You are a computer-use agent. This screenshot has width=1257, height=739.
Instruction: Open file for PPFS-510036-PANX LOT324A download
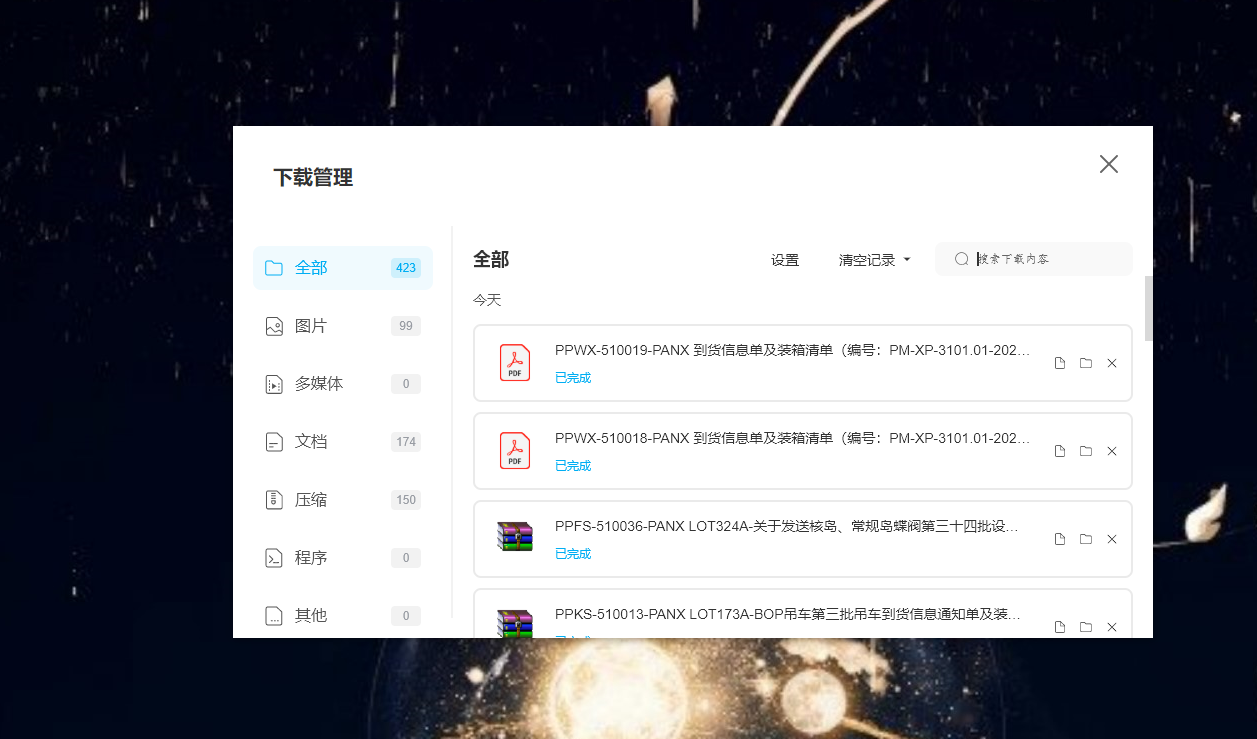click(1060, 539)
